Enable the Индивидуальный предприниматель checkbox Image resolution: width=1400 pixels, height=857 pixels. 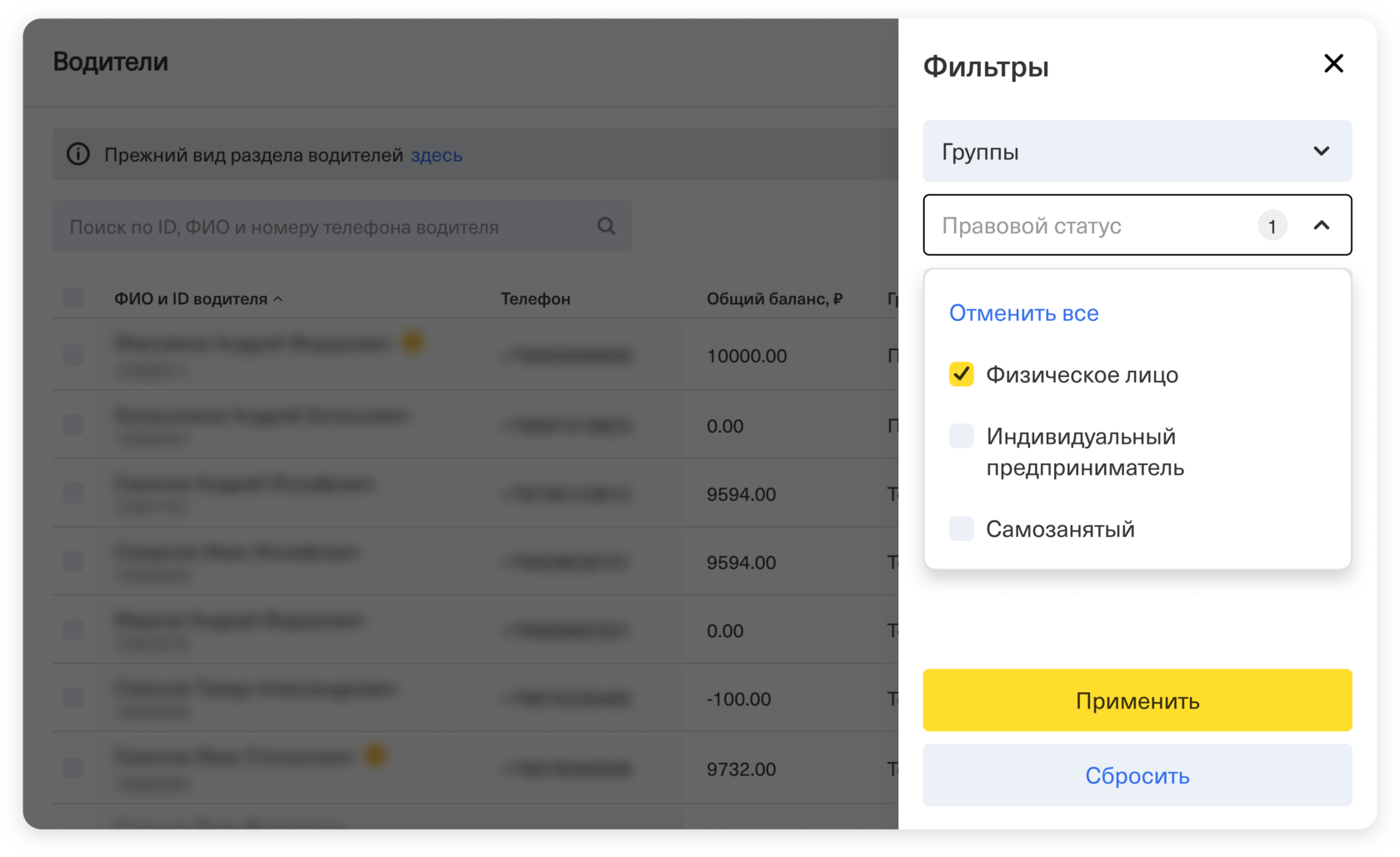tap(961, 436)
